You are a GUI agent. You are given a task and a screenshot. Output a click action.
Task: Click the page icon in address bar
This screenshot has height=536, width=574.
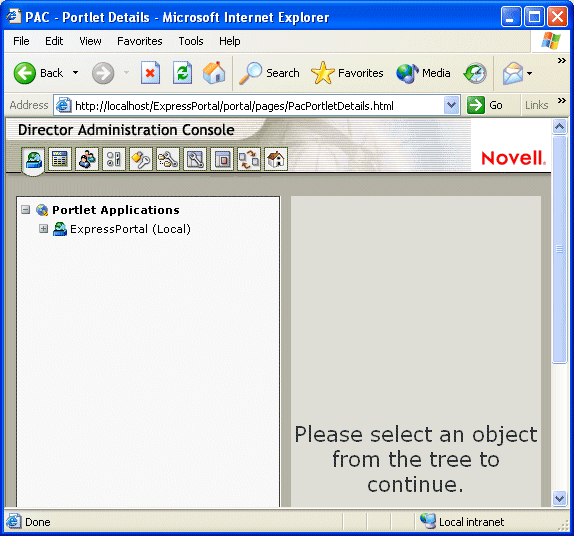(63, 105)
